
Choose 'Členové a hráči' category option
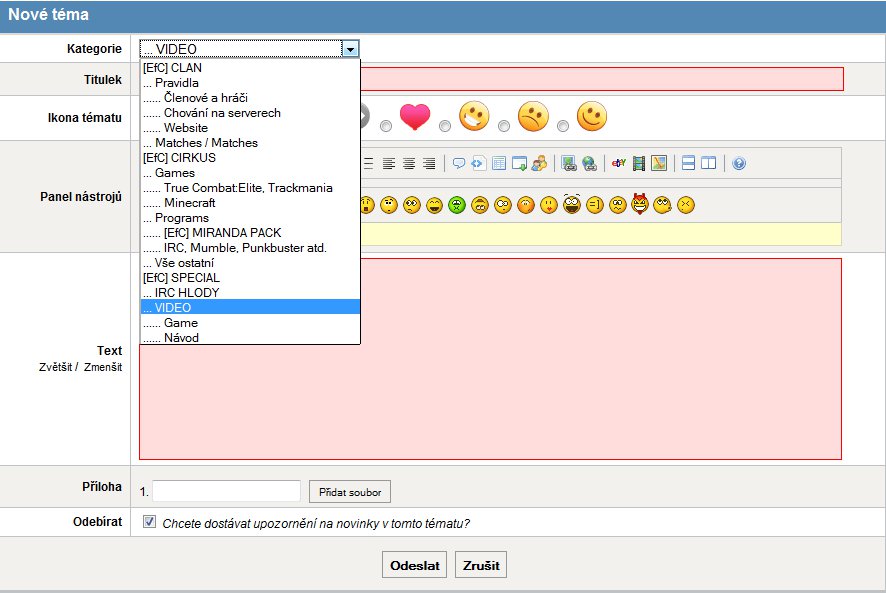click(x=250, y=98)
